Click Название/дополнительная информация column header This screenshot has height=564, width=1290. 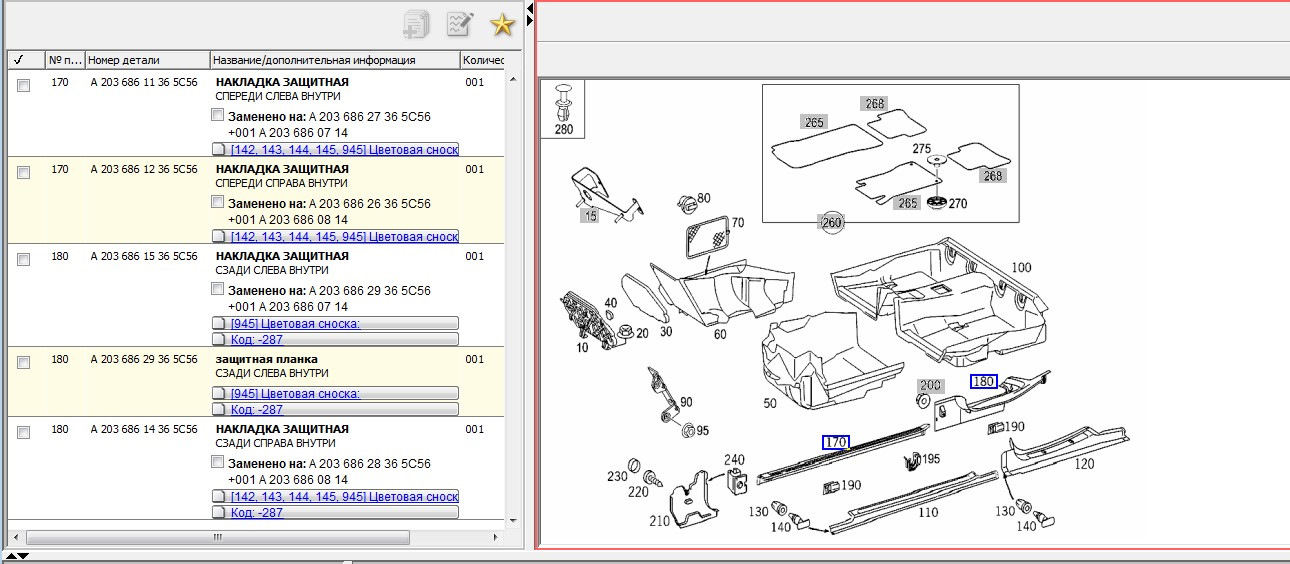point(335,60)
